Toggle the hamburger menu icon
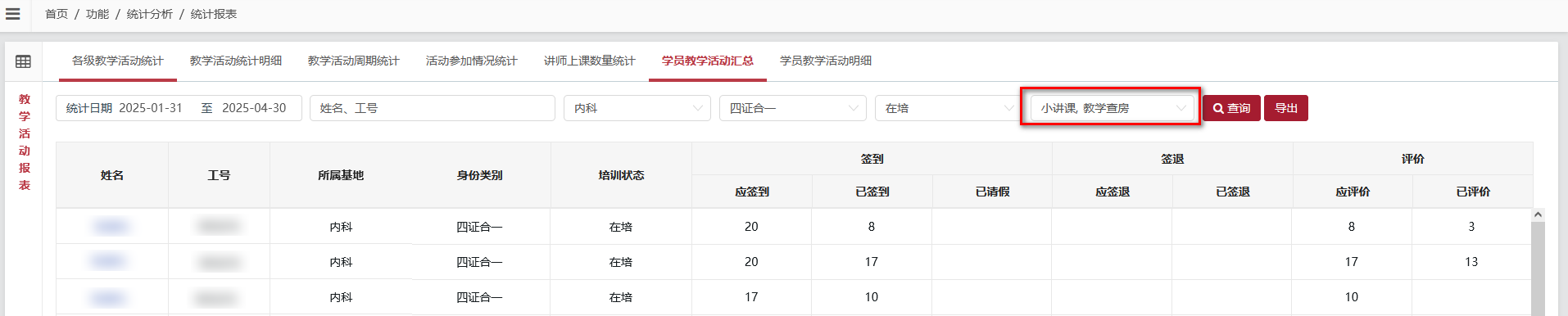 pos(12,14)
